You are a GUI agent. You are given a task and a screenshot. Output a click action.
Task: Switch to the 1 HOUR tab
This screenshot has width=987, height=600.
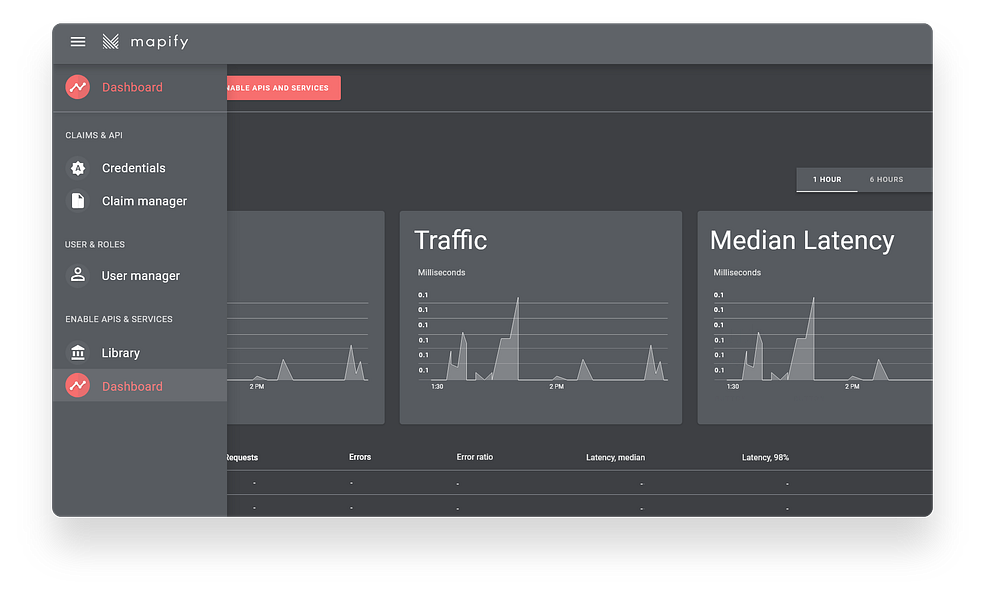point(826,179)
